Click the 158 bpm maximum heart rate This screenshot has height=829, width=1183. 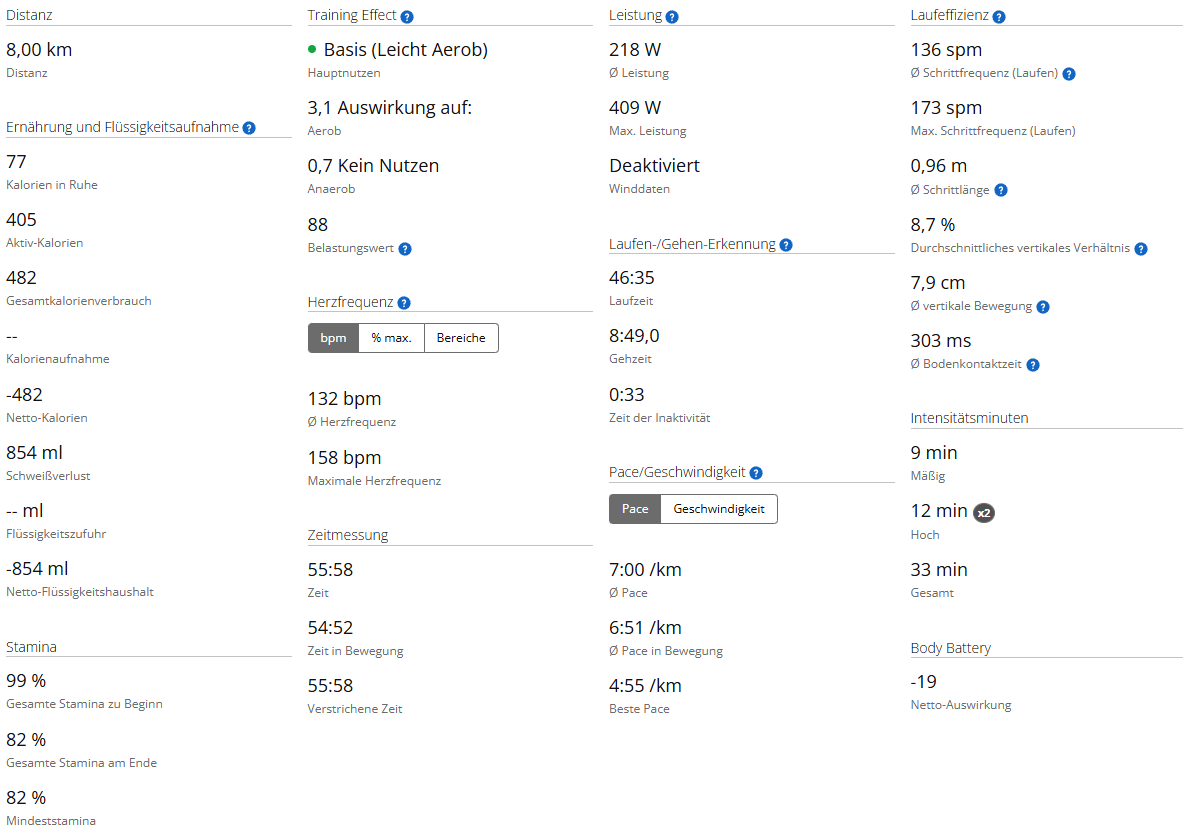pyautogui.click(x=344, y=458)
